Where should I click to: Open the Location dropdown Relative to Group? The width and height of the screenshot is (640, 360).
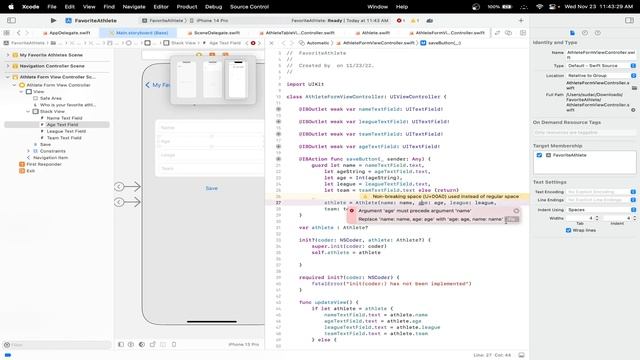pos(601,76)
